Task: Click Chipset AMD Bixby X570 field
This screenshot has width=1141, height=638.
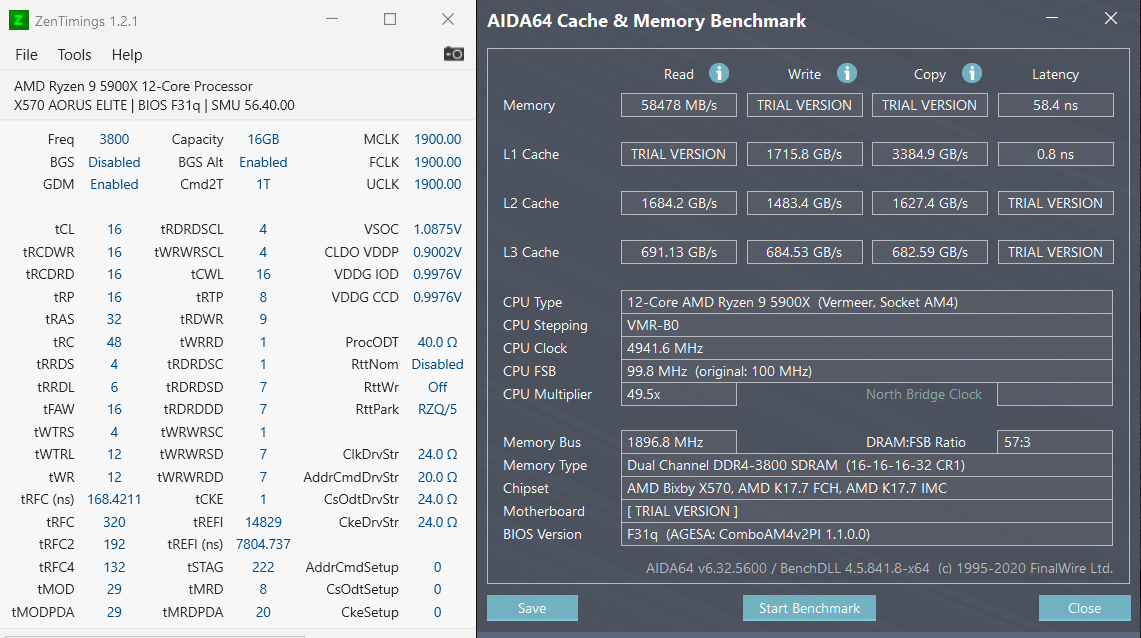Action: (866, 488)
